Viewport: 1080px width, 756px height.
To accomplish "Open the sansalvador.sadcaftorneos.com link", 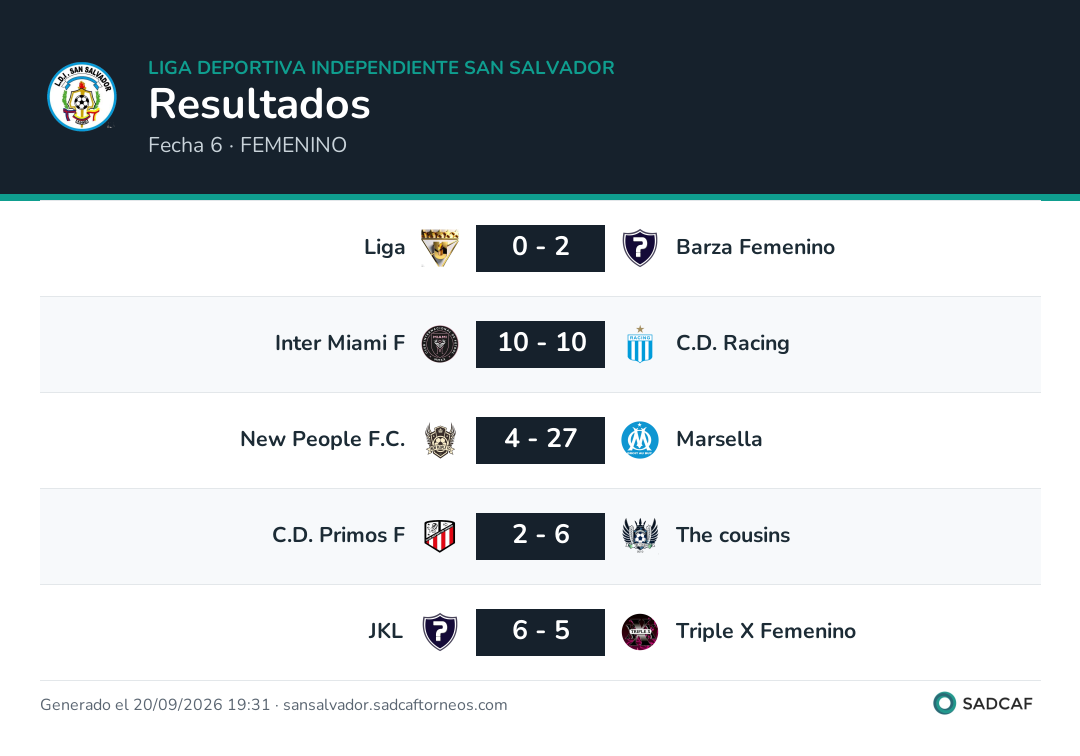I will pos(395,705).
